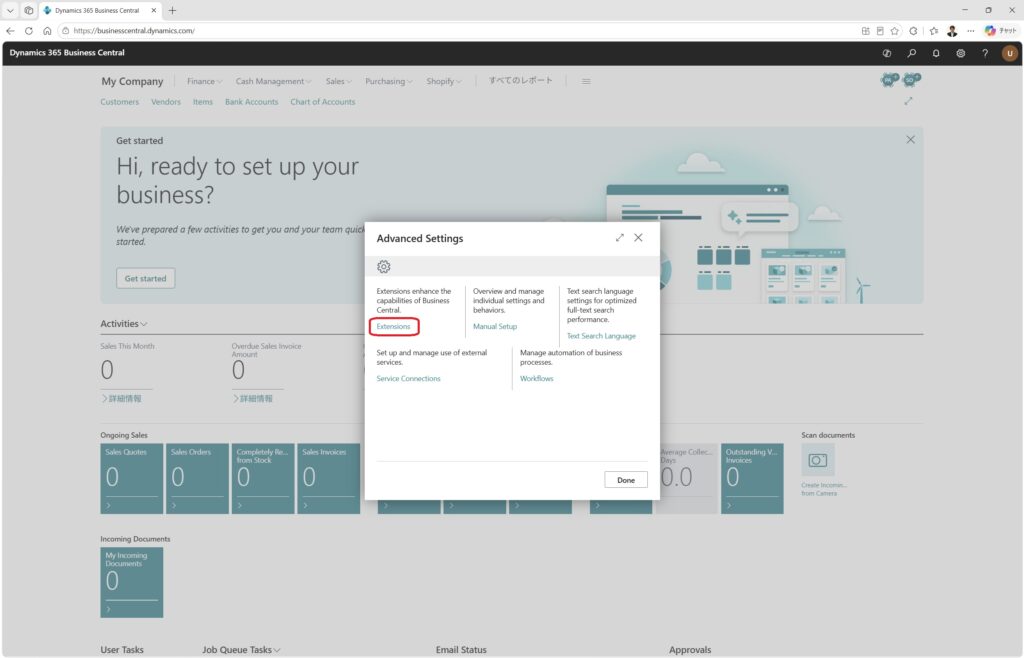1024x658 pixels.
Task: Open the settings gear in the app header
Action: [961, 54]
